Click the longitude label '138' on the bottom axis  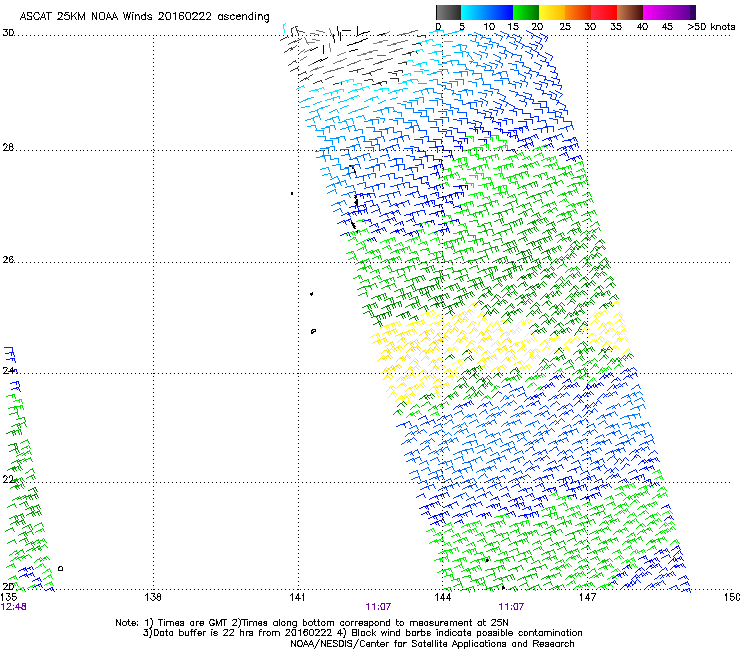152,597
